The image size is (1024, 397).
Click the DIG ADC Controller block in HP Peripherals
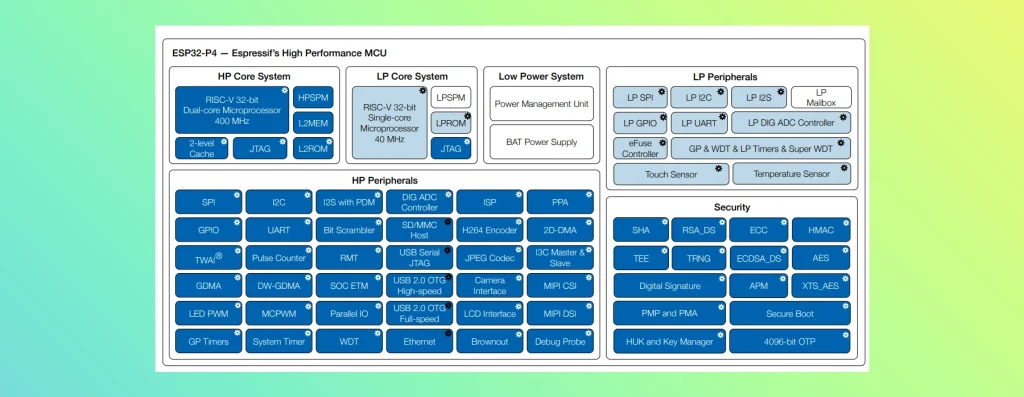[419, 202]
